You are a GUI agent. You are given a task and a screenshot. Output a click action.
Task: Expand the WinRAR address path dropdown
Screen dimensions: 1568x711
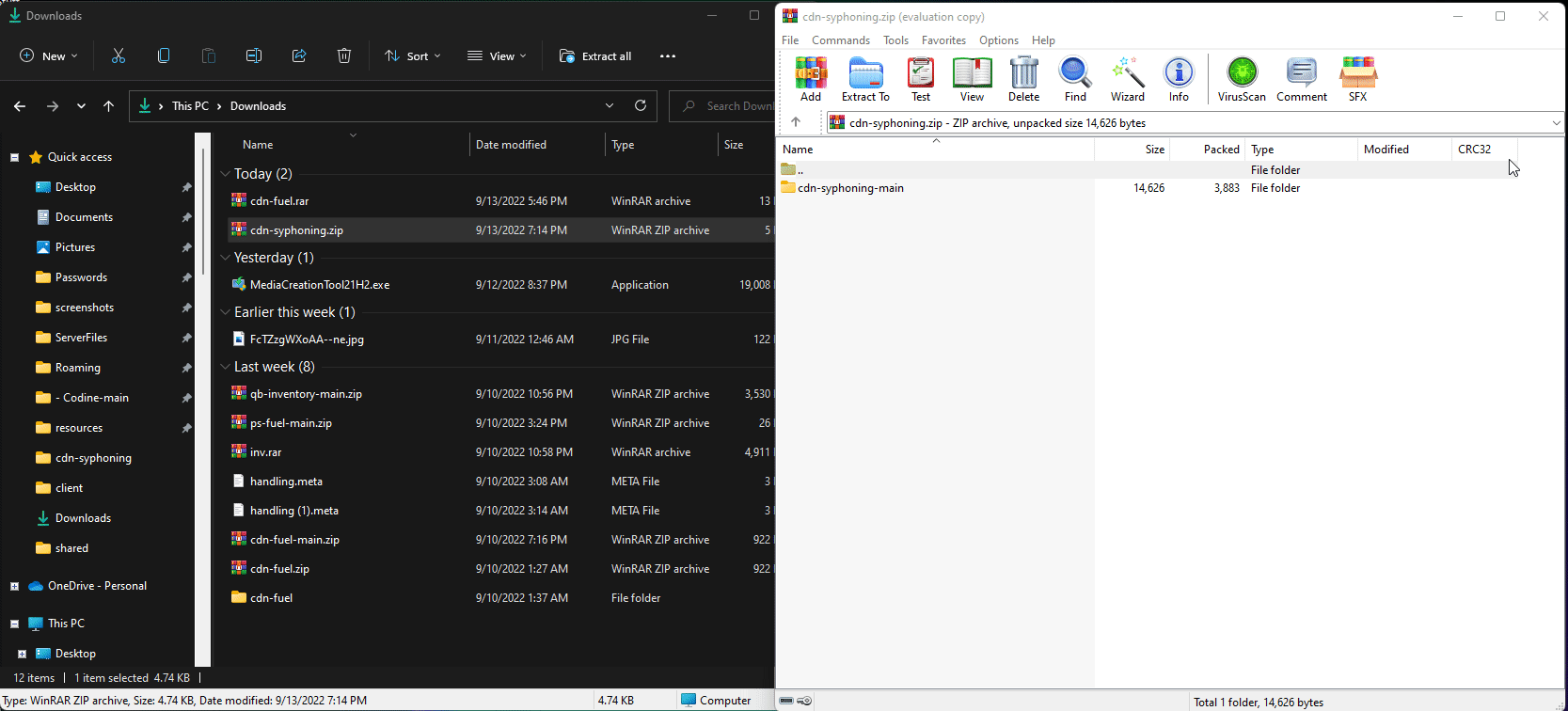tap(1556, 122)
